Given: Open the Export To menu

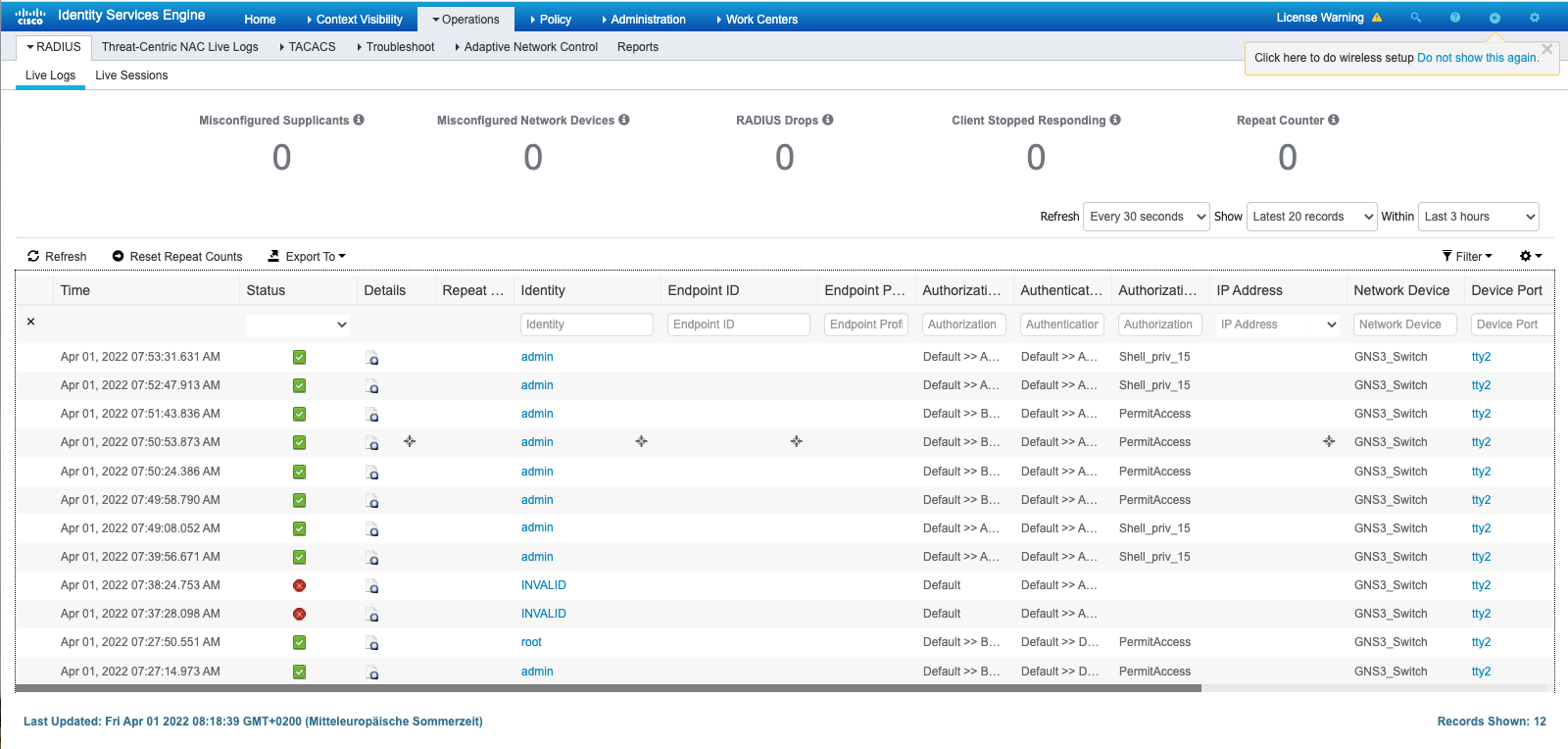Looking at the screenshot, I should [x=308, y=256].
